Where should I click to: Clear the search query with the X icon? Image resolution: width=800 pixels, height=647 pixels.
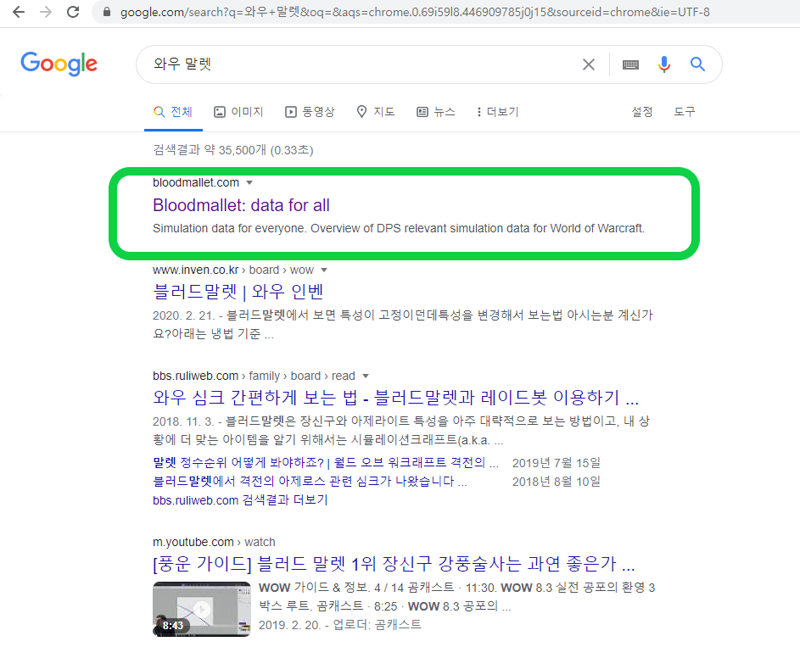[x=588, y=64]
